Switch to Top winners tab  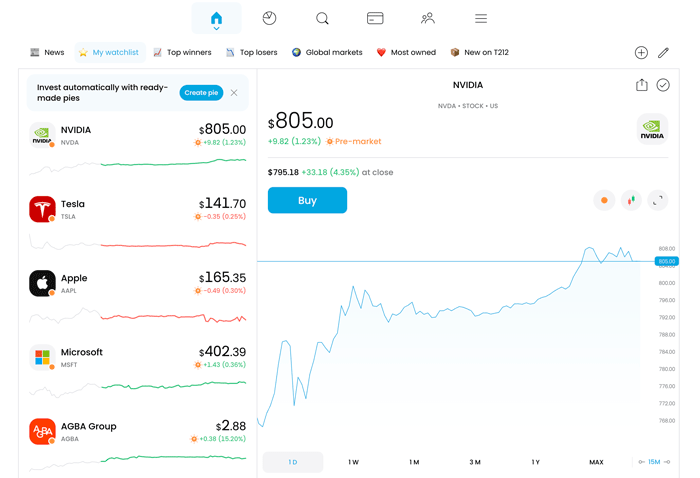tap(182, 52)
